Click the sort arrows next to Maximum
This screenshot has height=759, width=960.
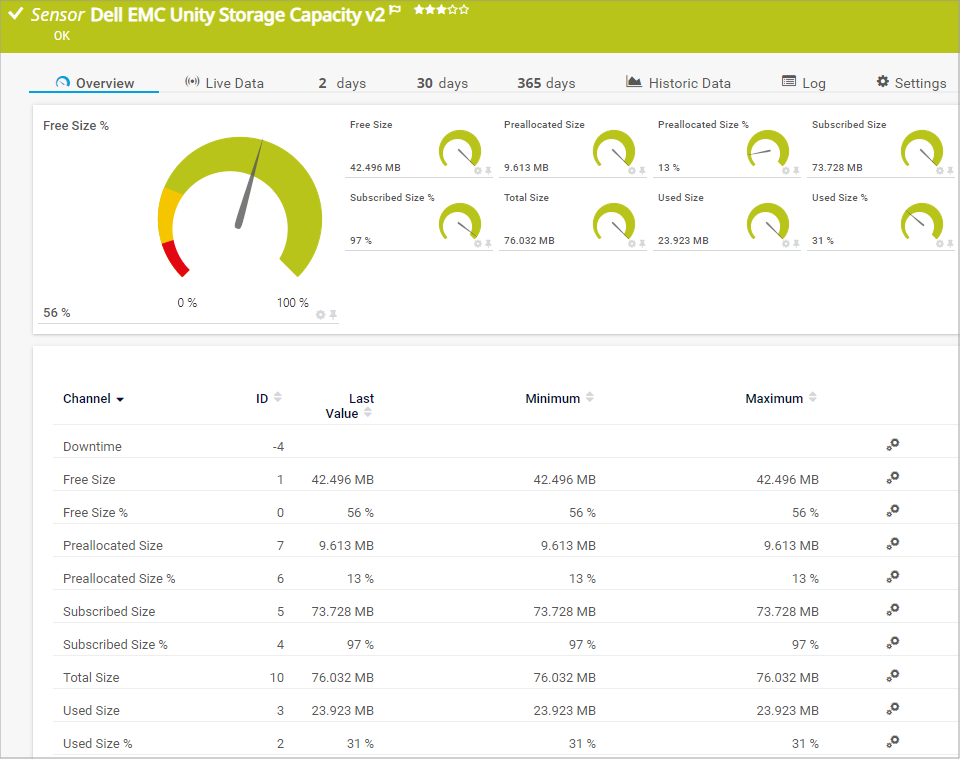pos(811,398)
